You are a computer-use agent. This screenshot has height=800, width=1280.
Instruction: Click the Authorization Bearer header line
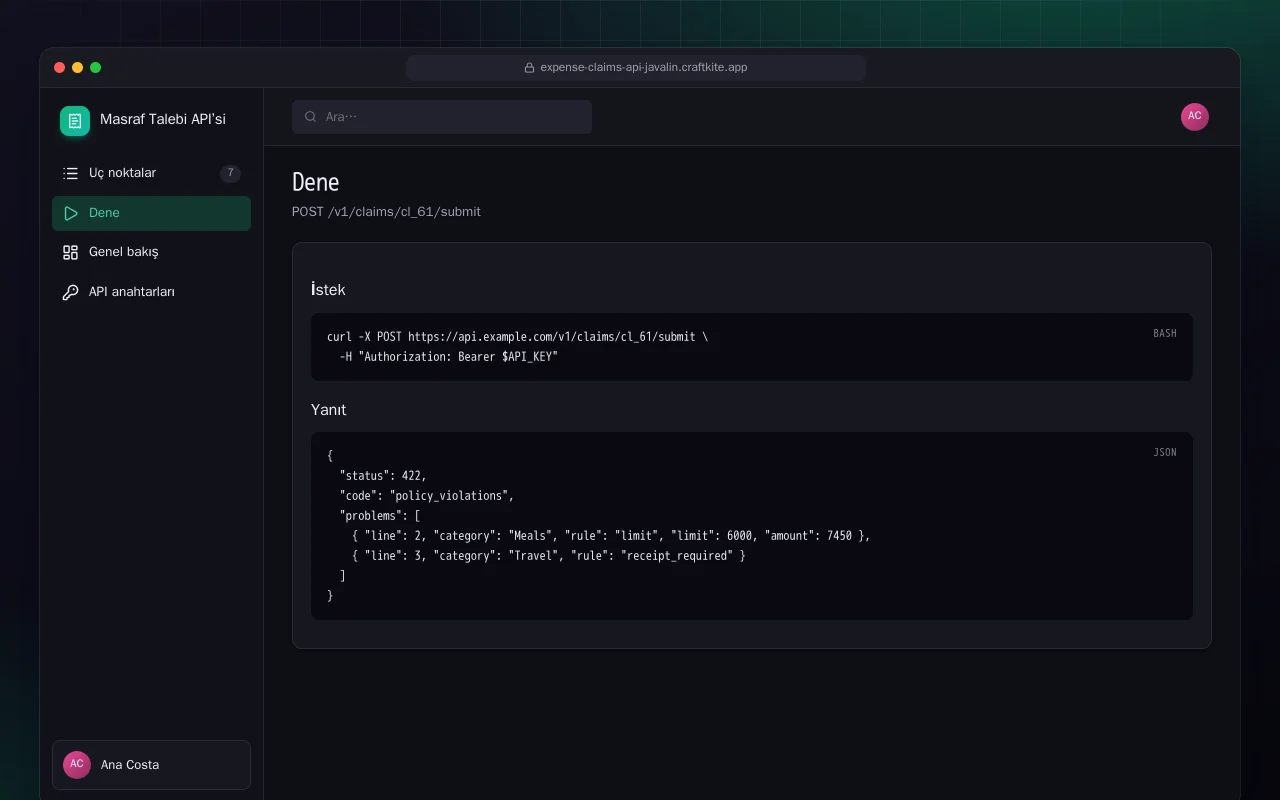[x=449, y=357]
